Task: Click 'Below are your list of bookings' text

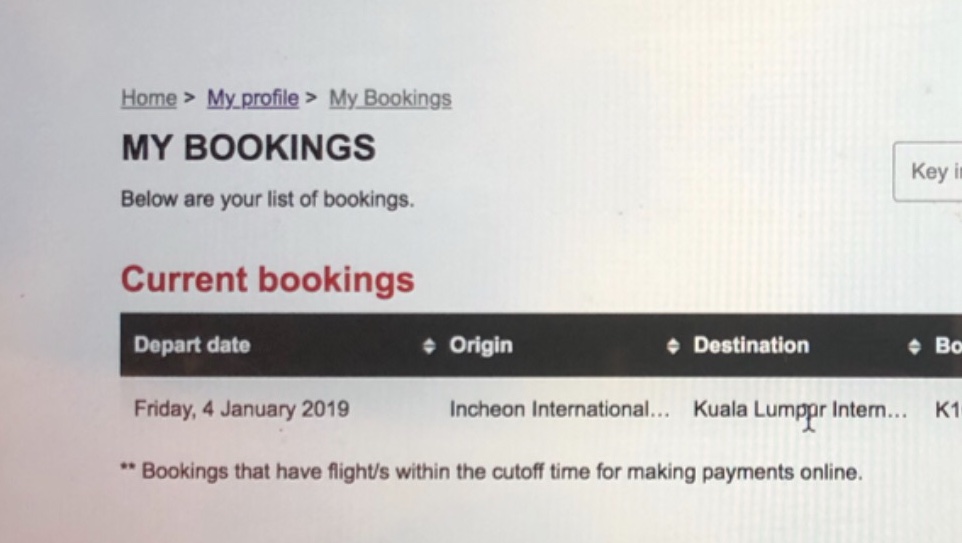Action: coord(267,199)
